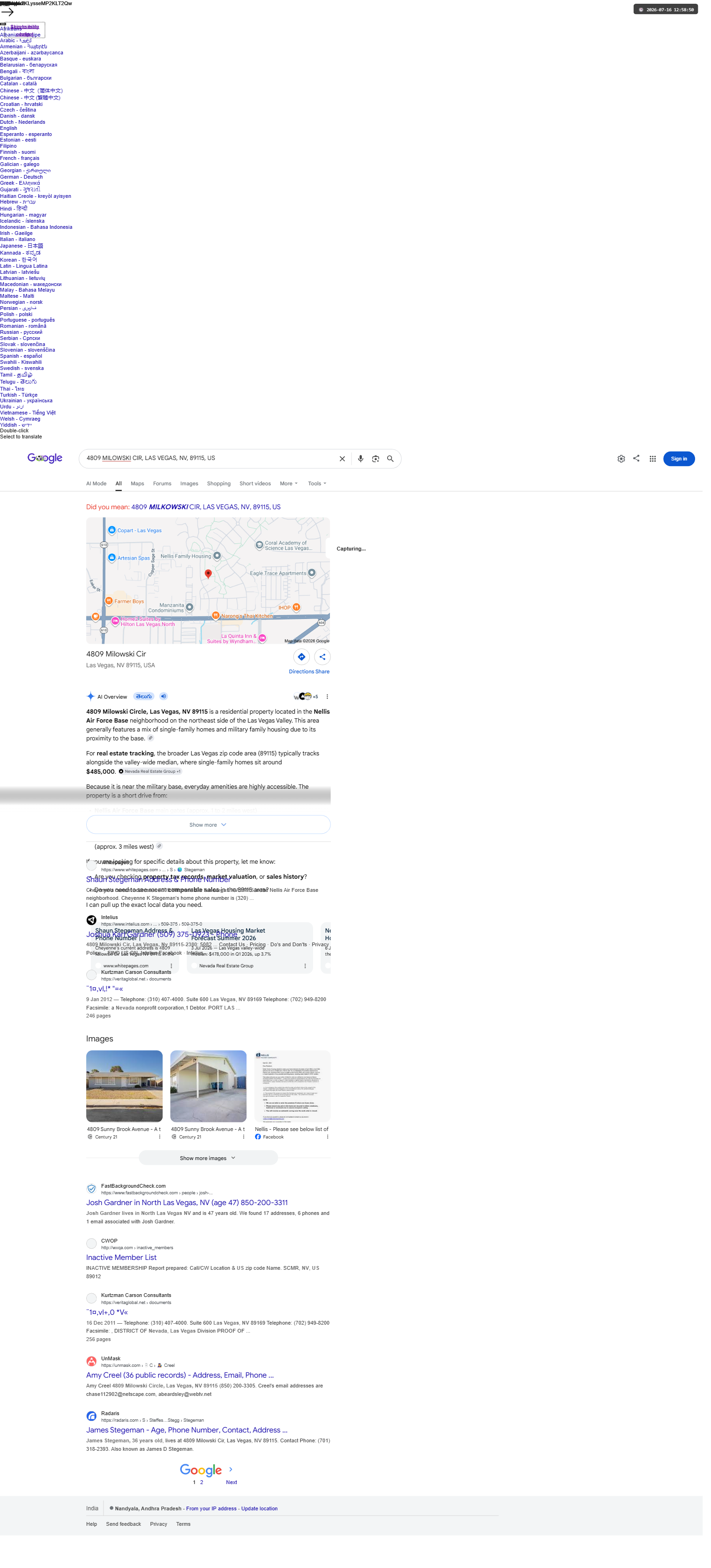Click the Farmer Boys restaurant map marker
The width and height of the screenshot is (711, 1568).
(110, 608)
